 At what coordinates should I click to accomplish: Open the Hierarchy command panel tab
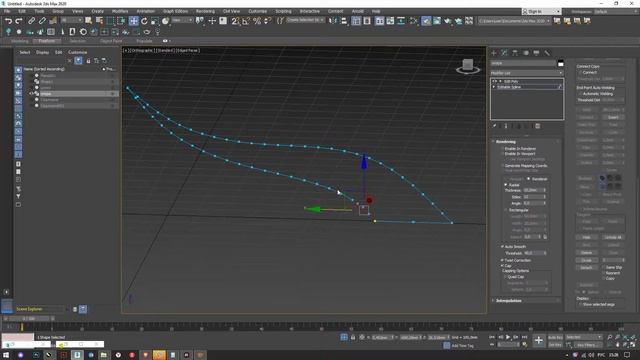point(515,53)
